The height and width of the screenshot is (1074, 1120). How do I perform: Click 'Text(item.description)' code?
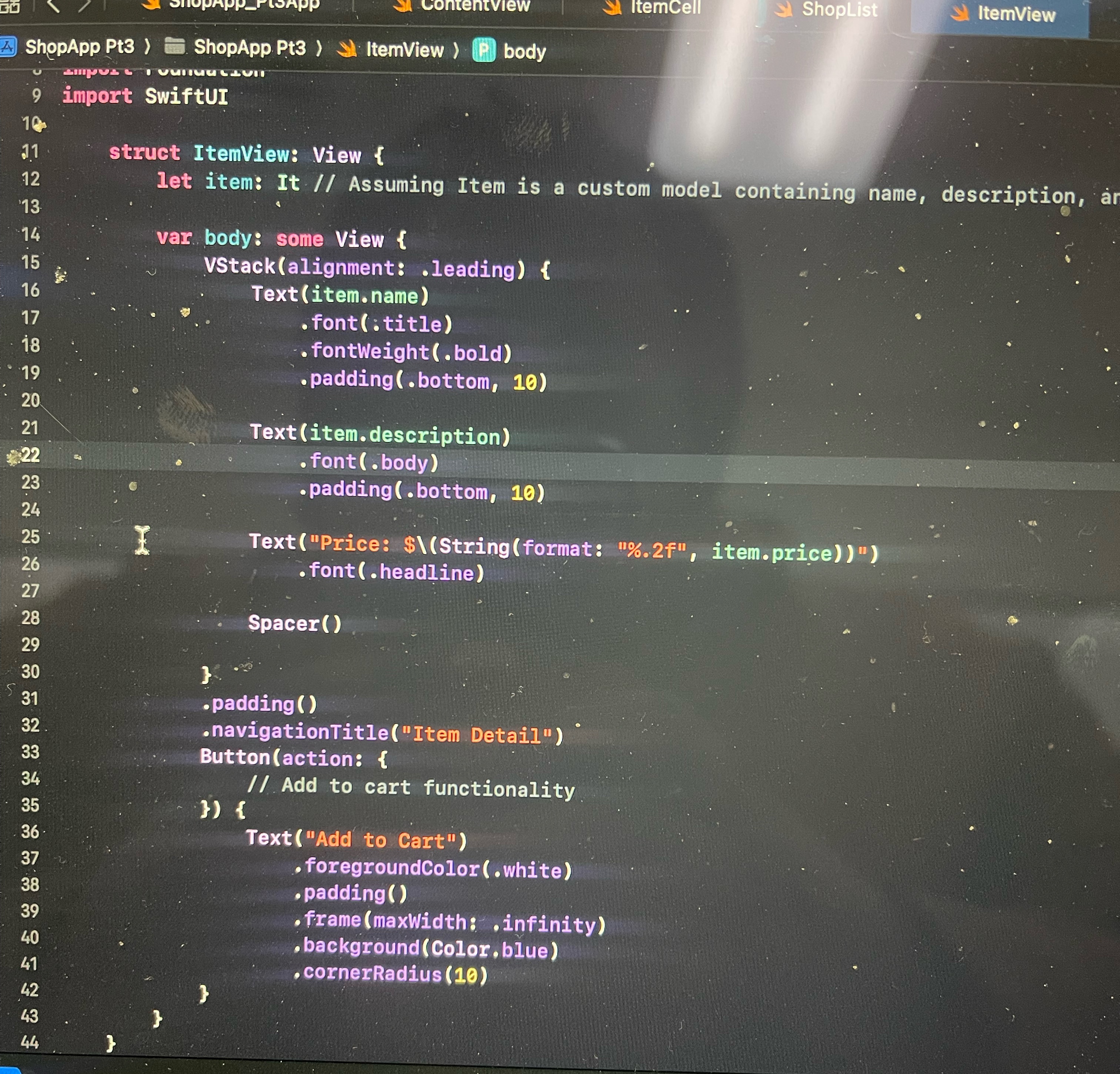[x=380, y=435]
